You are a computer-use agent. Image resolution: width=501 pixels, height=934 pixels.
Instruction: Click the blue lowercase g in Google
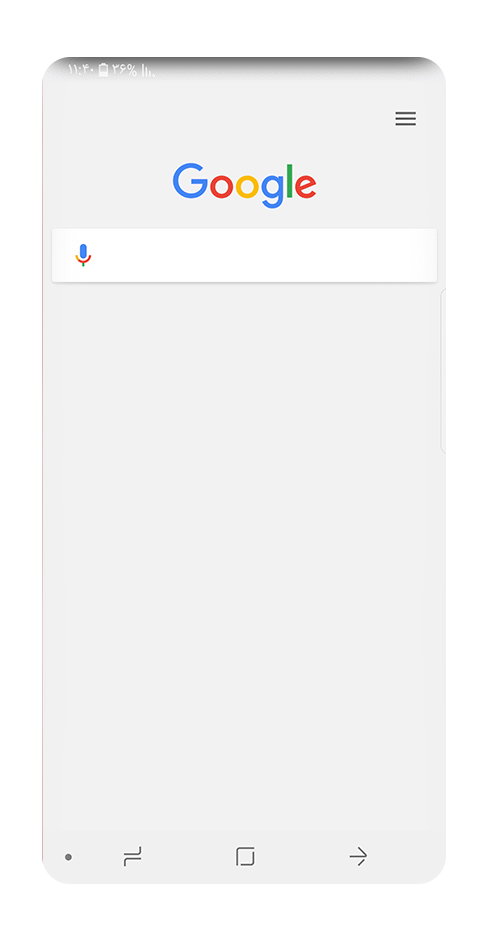tap(272, 191)
